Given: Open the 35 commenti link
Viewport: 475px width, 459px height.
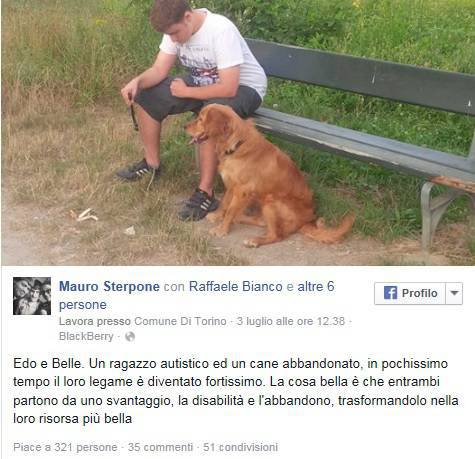Looking at the screenshot, I should pos(160,447).
